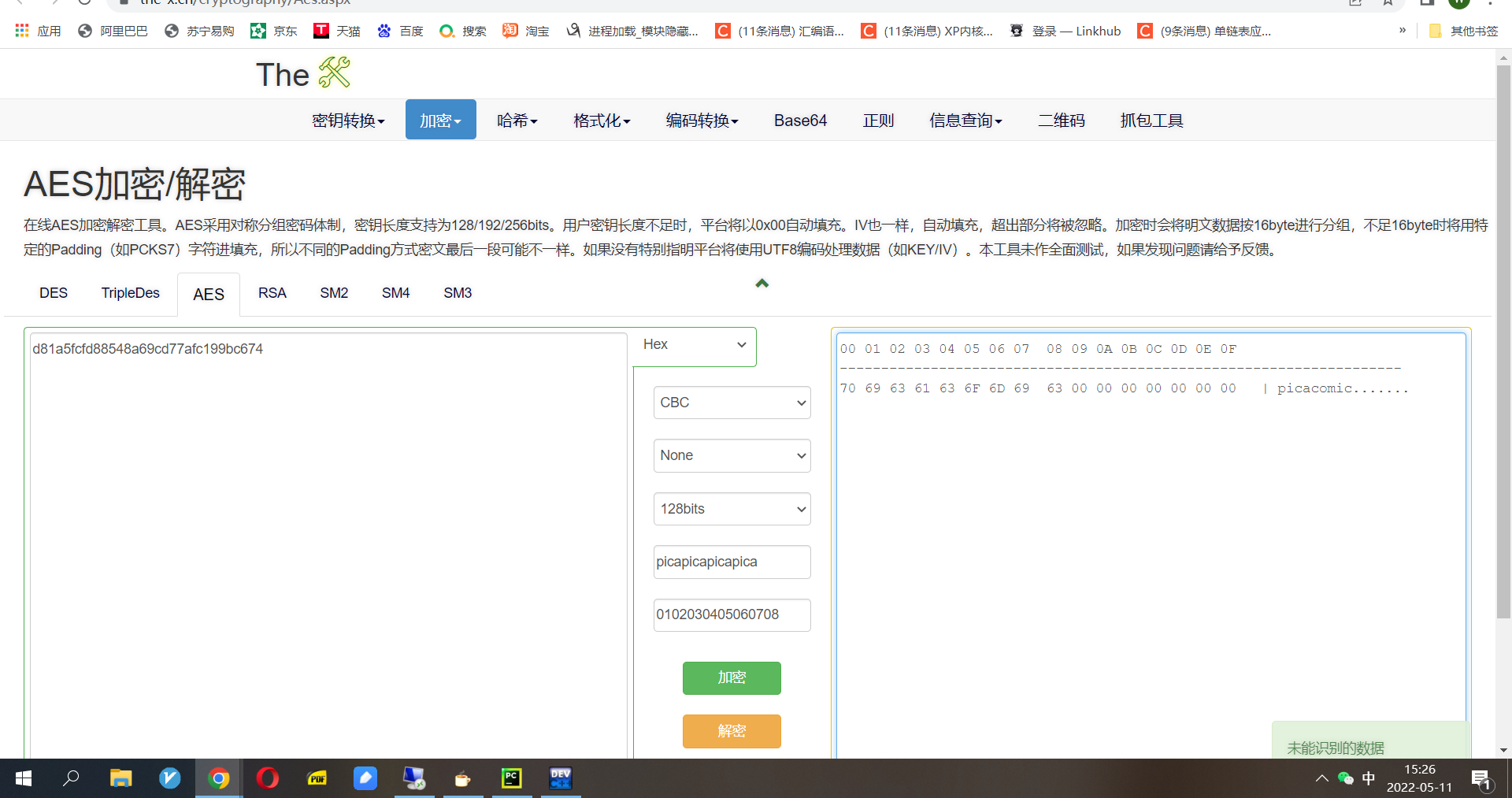Open the Chrome apps grid bookmark
1512x798 pixels.
[38, 31]
